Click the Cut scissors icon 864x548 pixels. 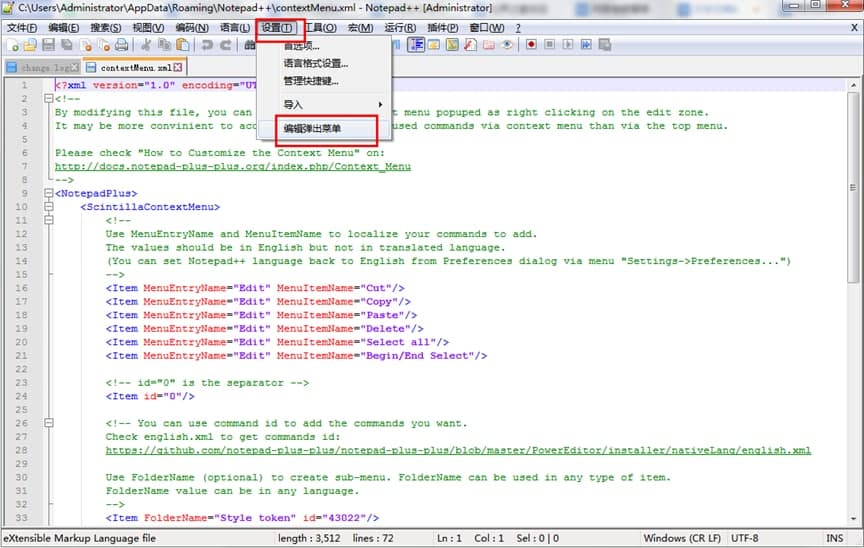[146, 45]
